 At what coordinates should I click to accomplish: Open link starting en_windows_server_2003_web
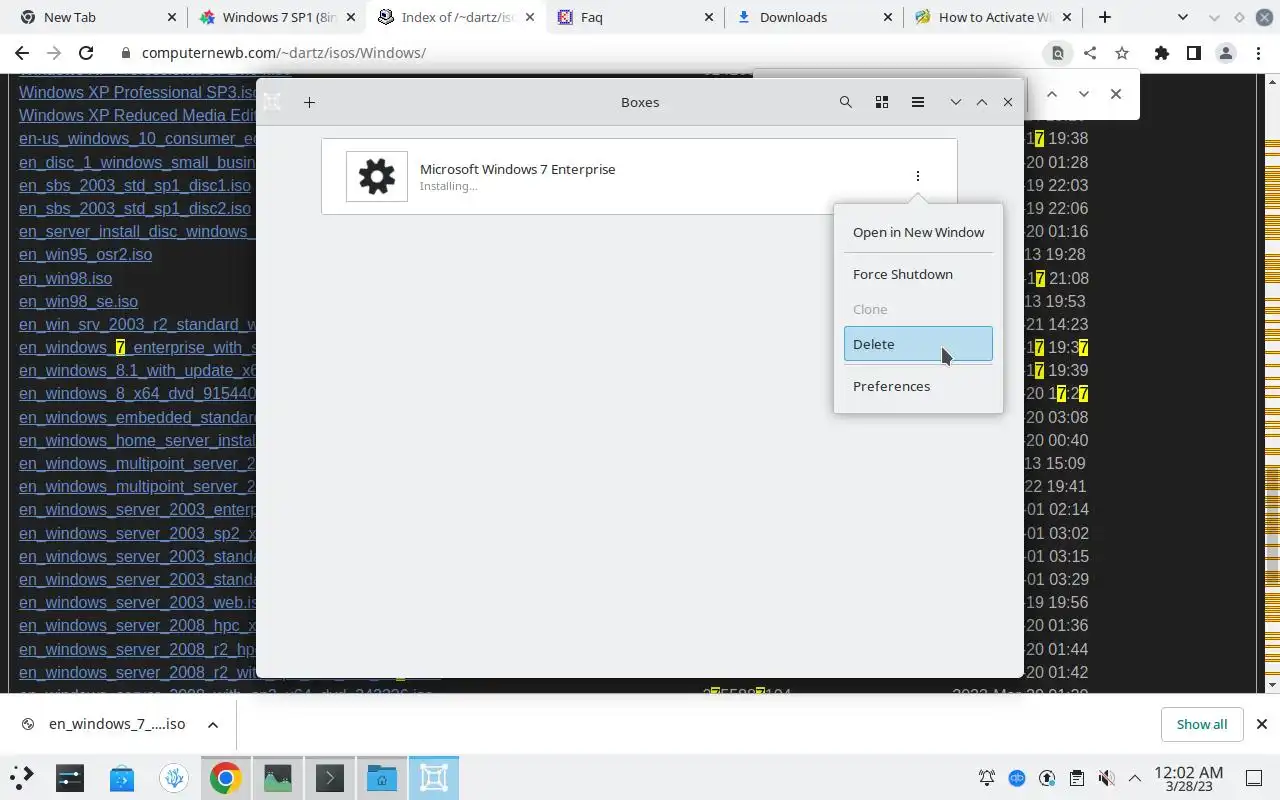pos(138,602)
